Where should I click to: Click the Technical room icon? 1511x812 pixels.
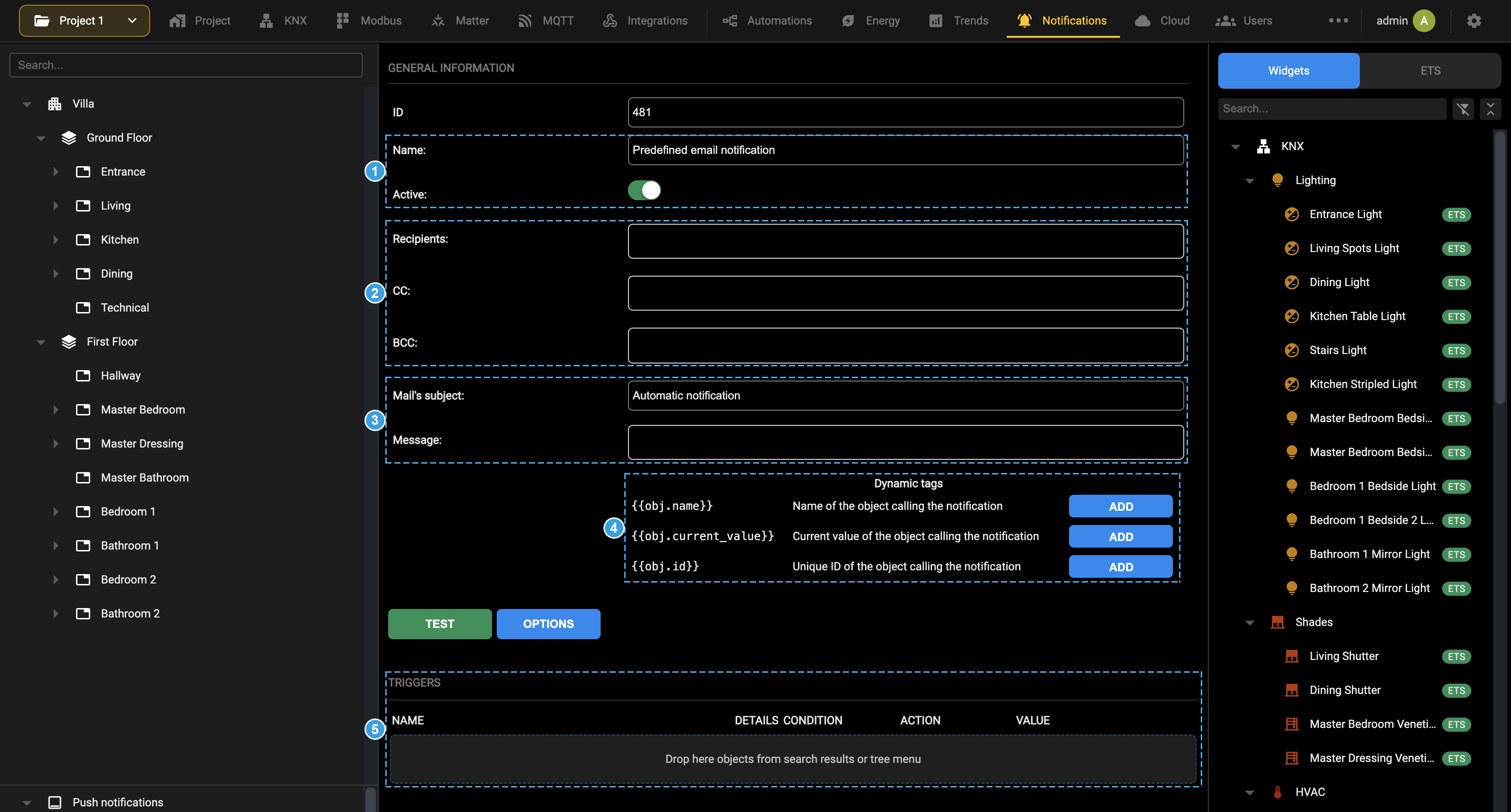tap(83, 308)
